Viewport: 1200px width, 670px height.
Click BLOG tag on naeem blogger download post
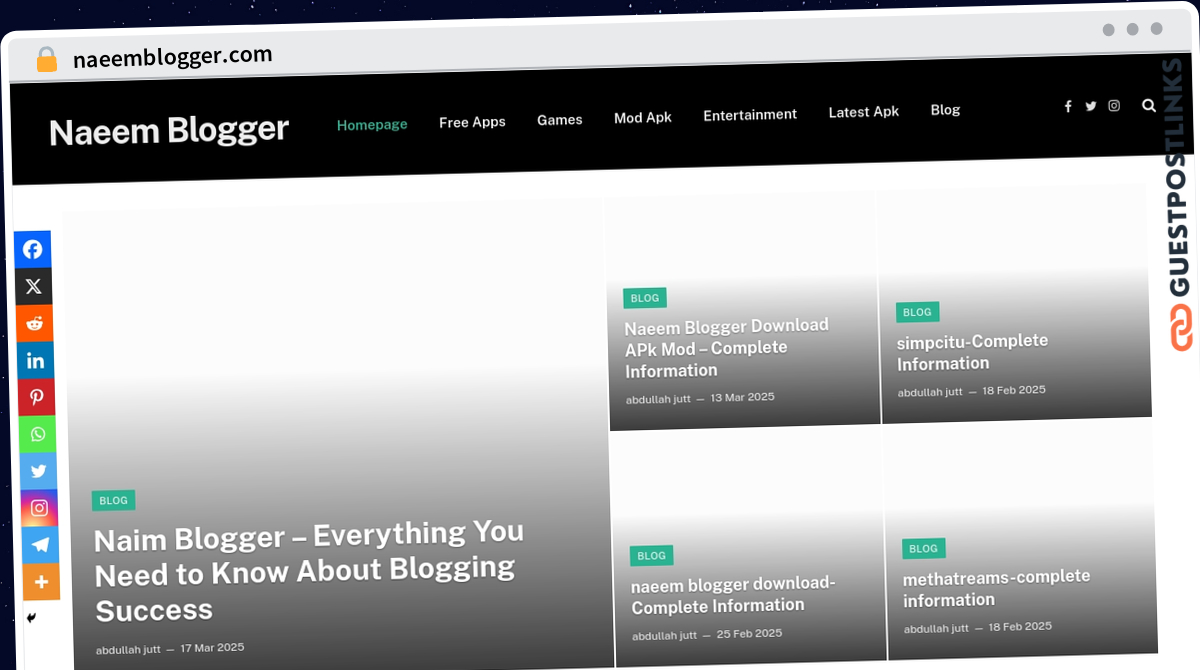coord(651,556)
